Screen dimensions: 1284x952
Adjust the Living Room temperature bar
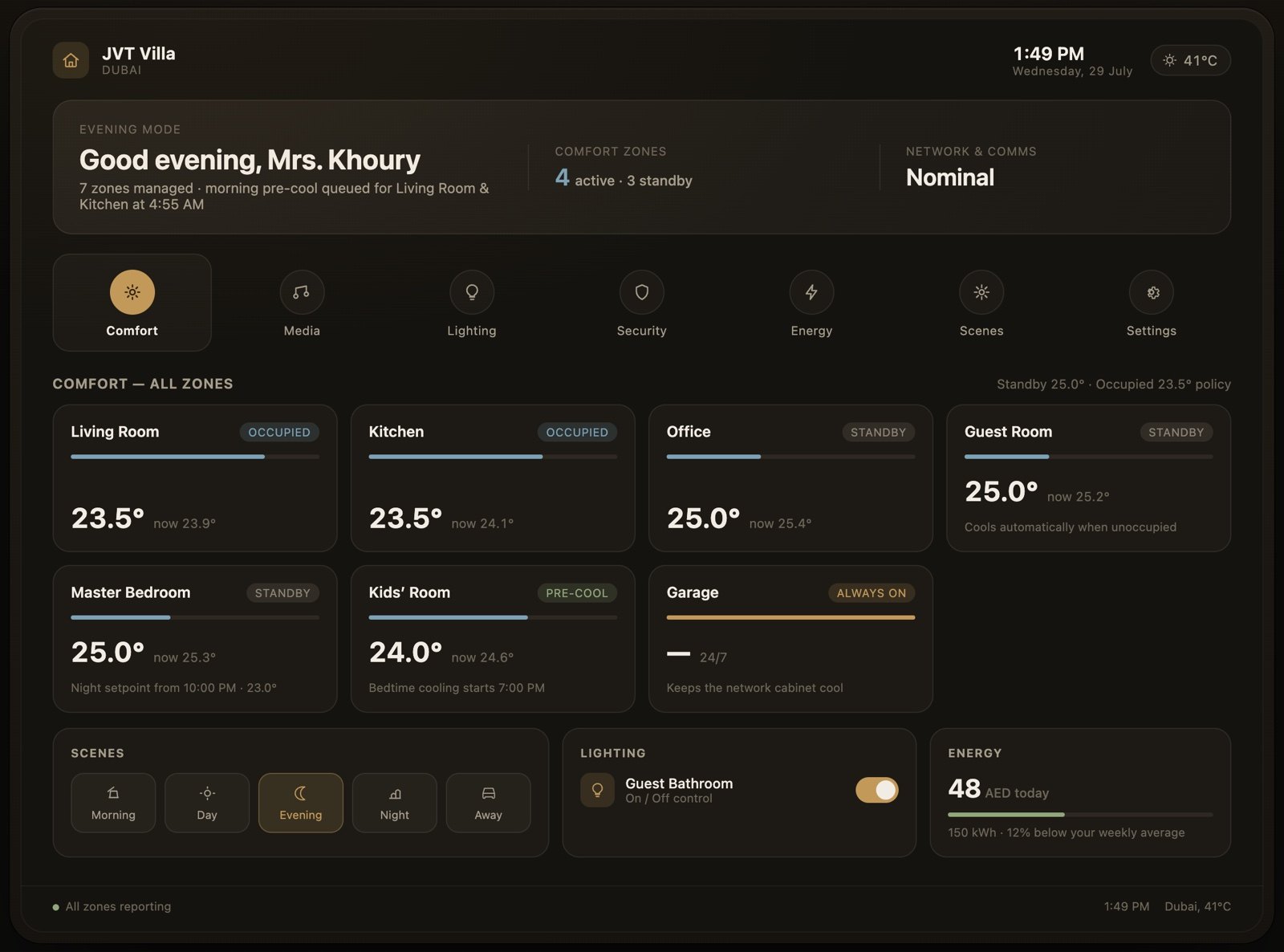coord(195,457)
